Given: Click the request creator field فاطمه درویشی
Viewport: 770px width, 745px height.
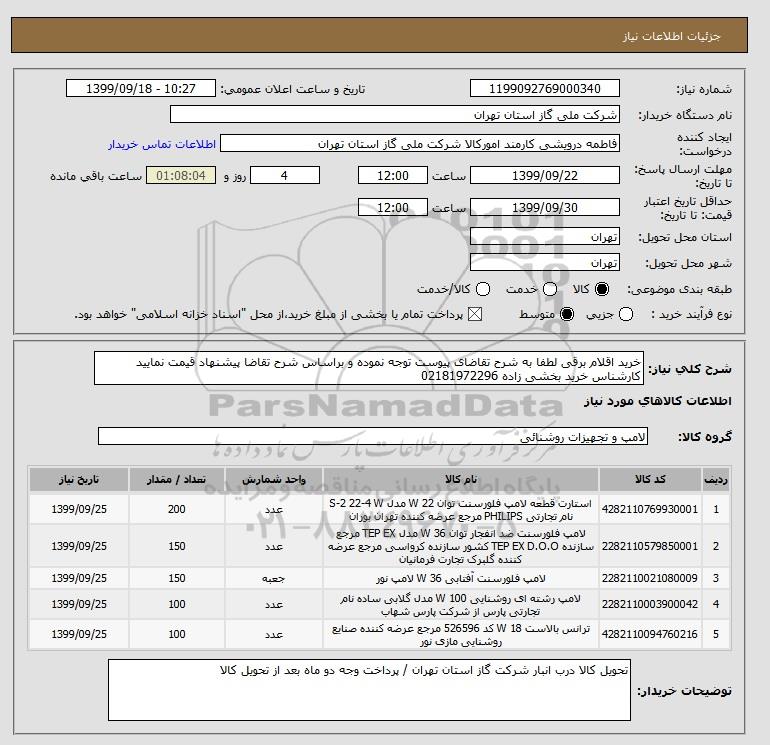Looking at the screenshot, I should [420, 144].
